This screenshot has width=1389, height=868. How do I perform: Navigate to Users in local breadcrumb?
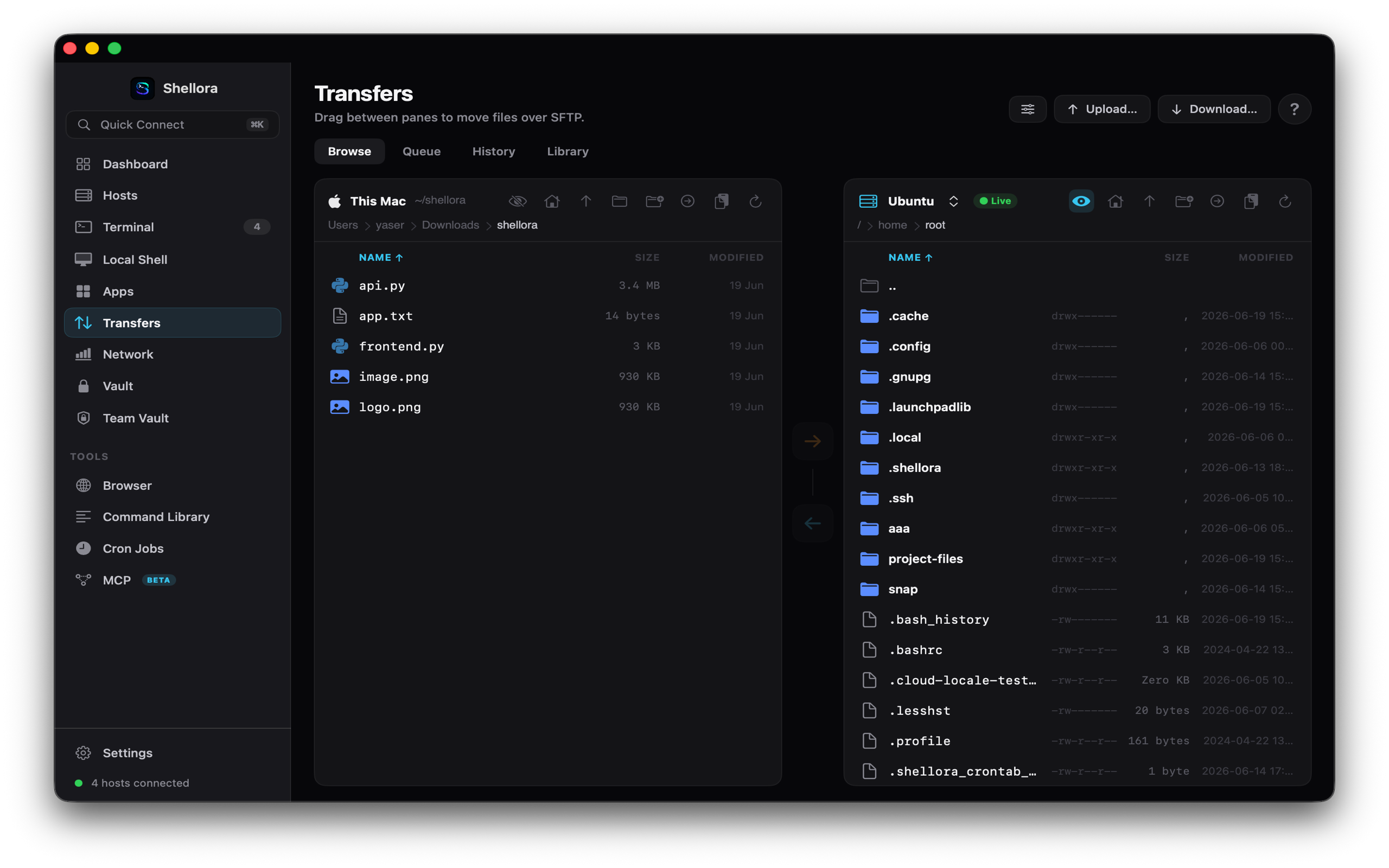click(x=343, y=225)
